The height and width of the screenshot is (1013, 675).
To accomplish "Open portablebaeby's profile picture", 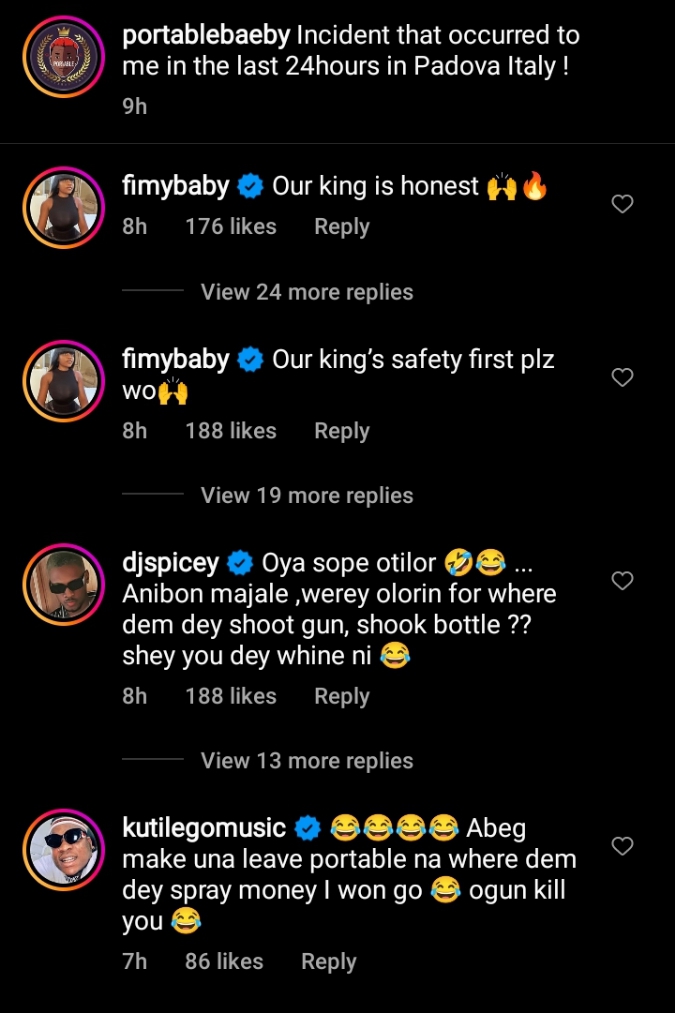I will click(x=63, y=60).
